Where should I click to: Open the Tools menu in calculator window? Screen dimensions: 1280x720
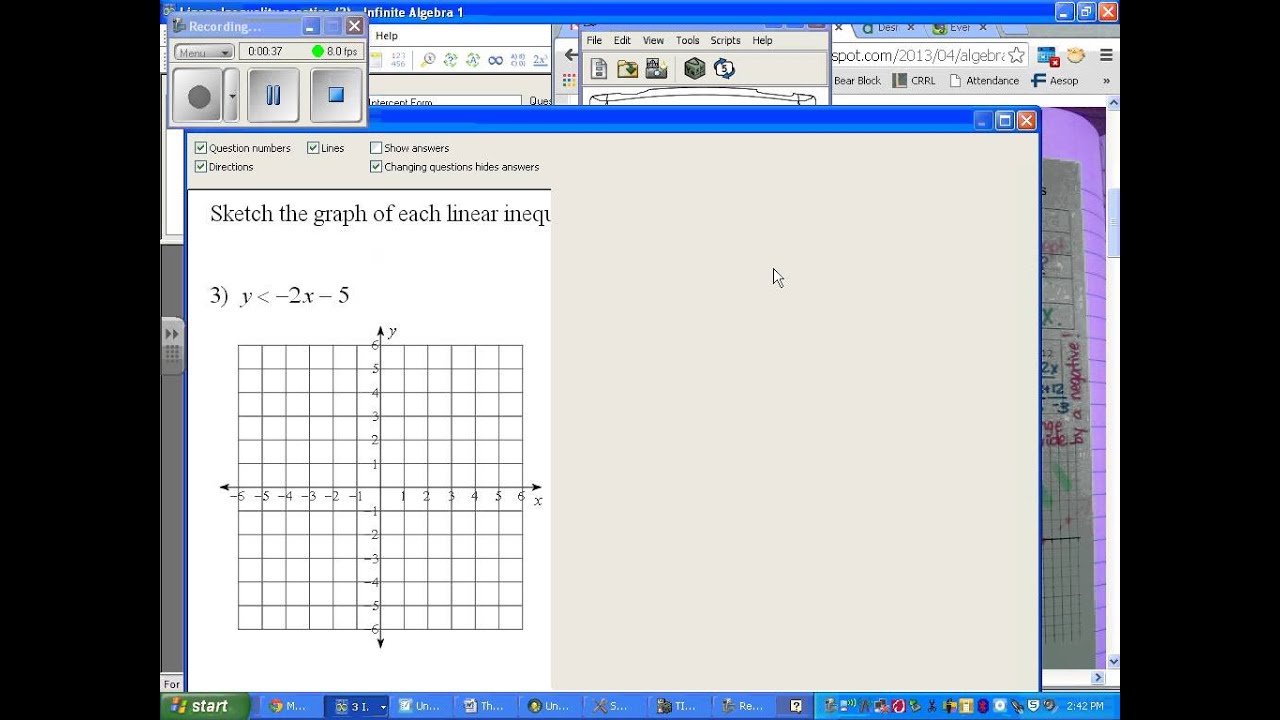click(687, 41)
